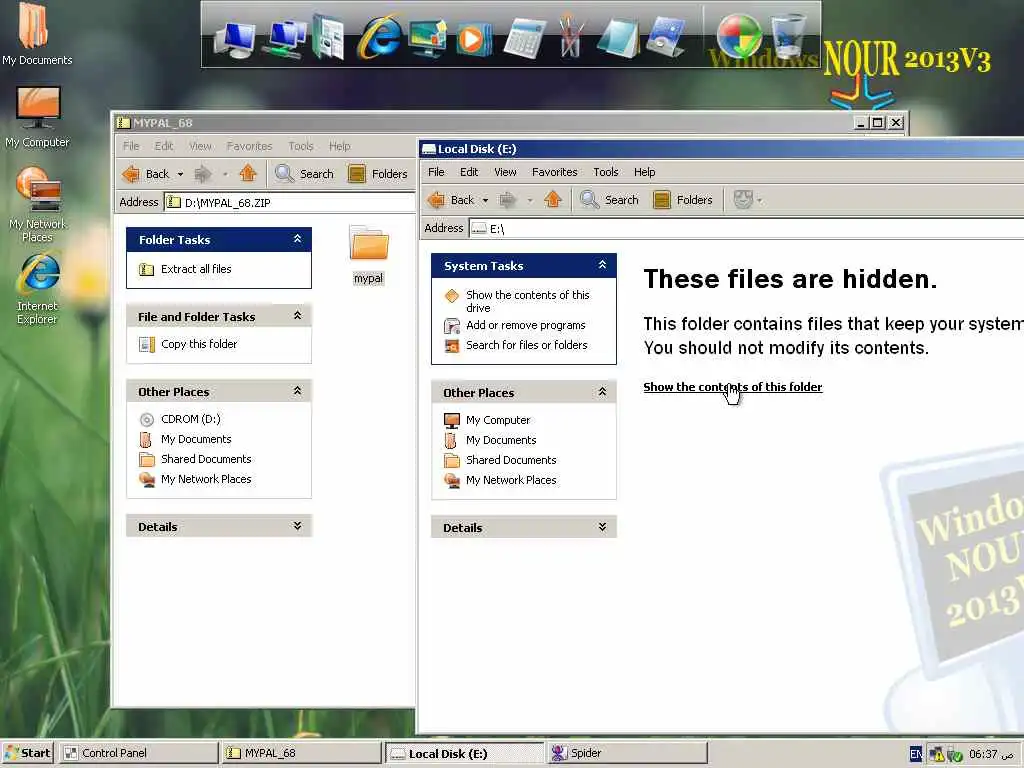Screen dimensions: 1024x768
Task: Open Tools menu in MYPAL_68 window
Action: pyautogui.click(x=301, y=146)
